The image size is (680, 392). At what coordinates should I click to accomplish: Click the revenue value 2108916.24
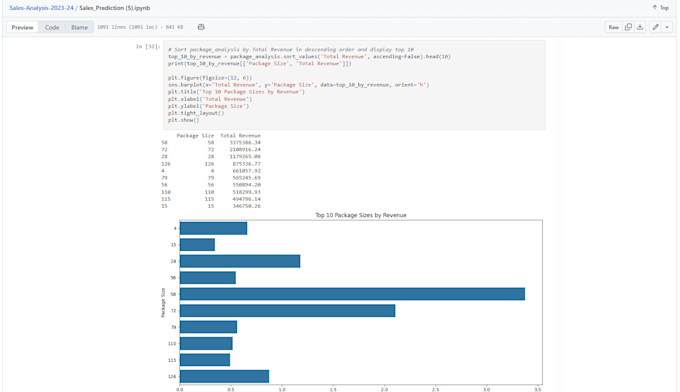tap(245, 150)
